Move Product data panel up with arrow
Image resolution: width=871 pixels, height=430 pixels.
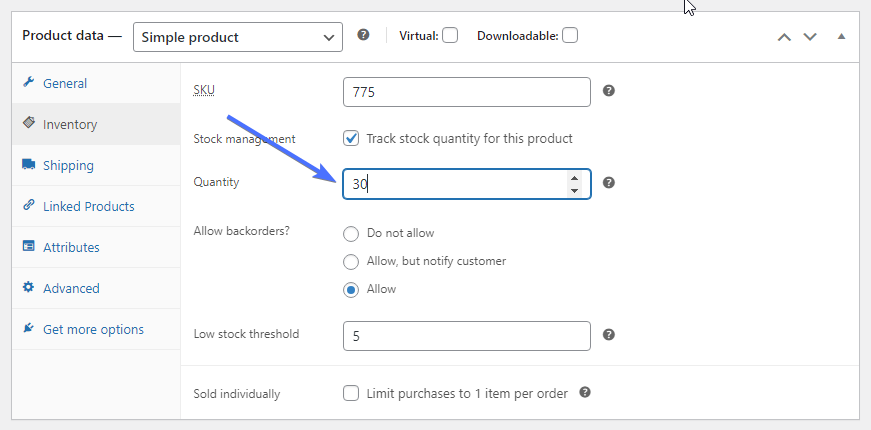pos(784,37)
